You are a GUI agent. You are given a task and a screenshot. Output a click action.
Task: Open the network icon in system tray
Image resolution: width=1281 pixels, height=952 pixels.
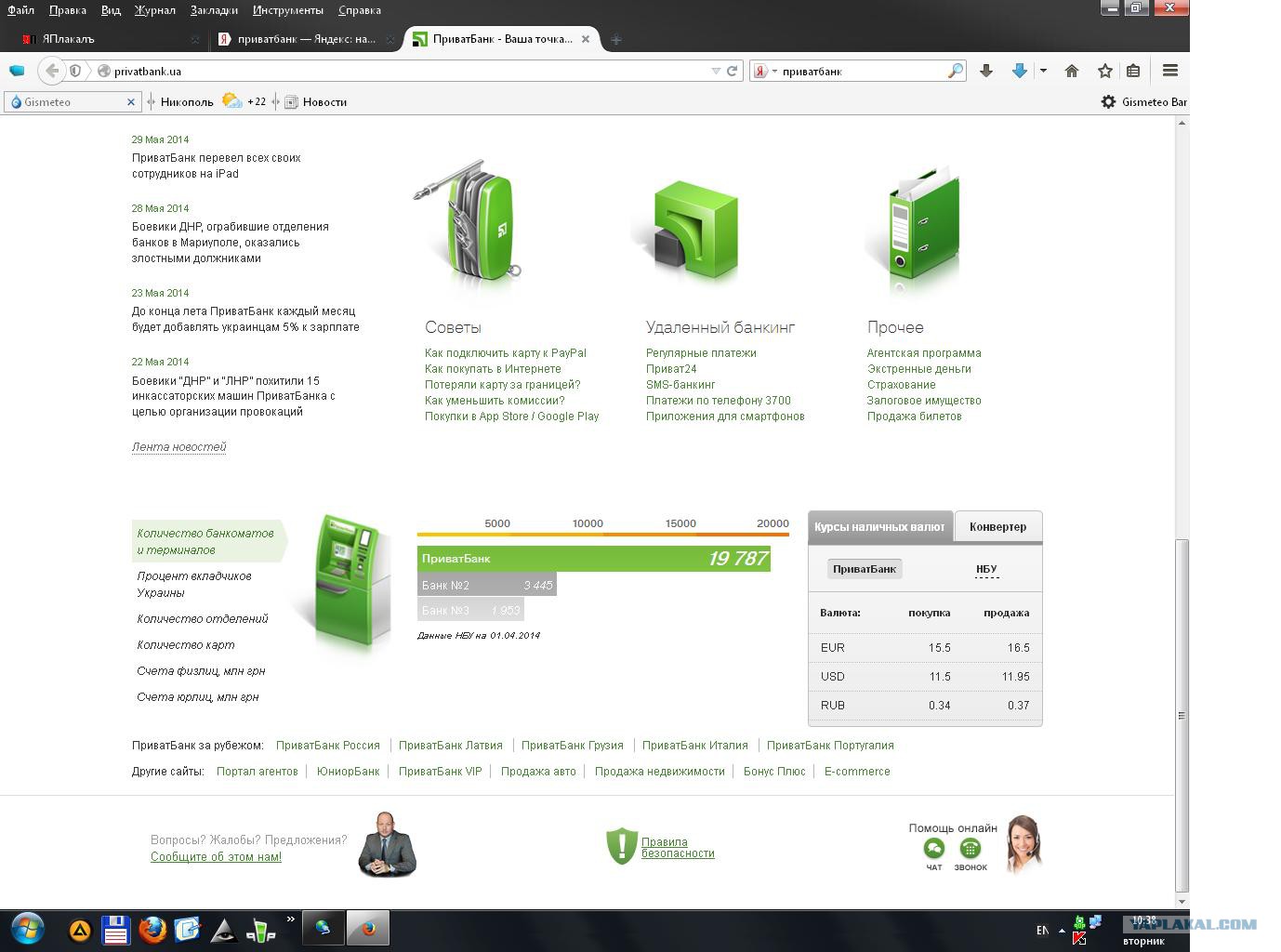click(x=1095, y=921)
